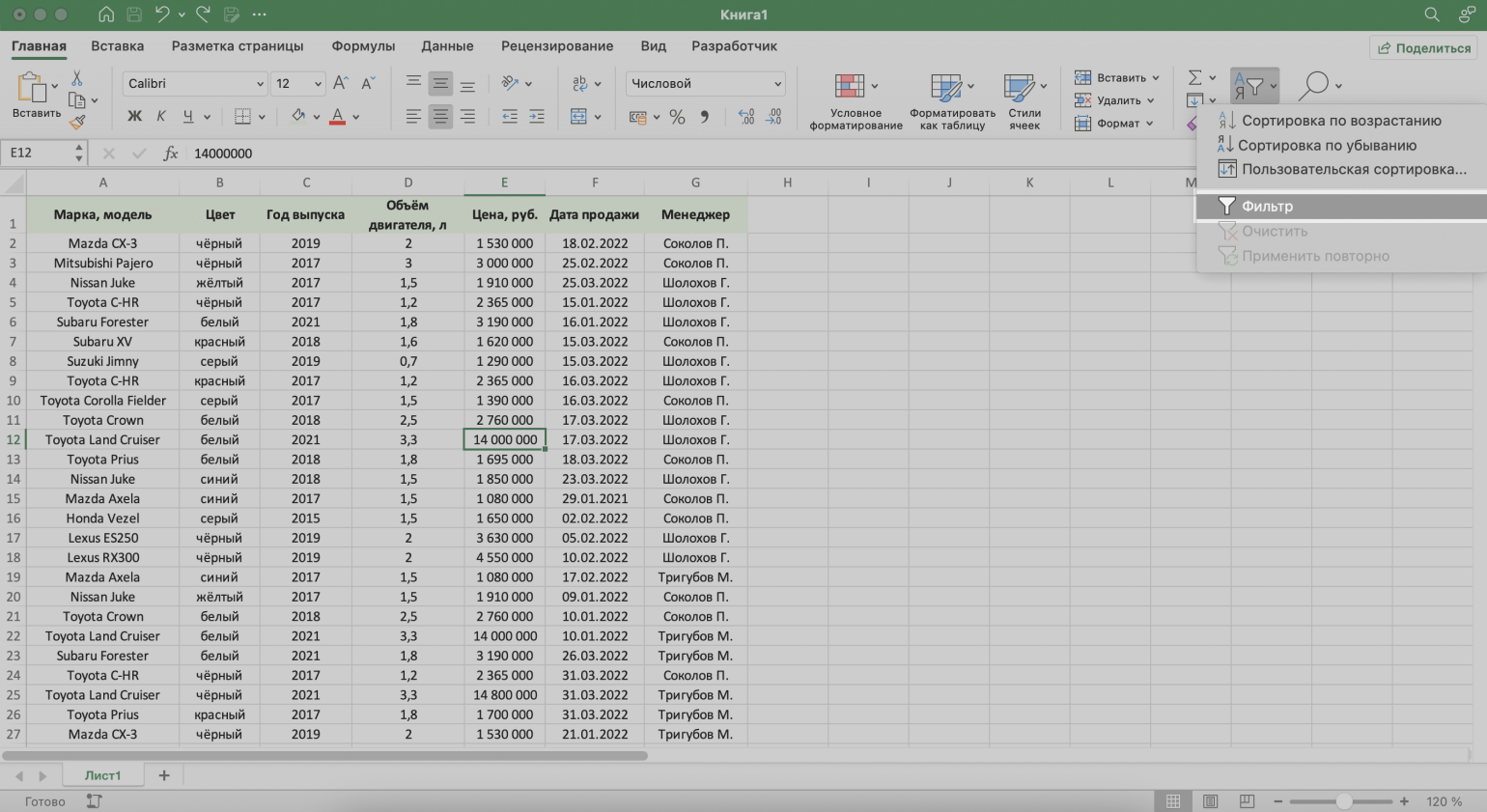1487x812 pixels.
Task: Expand the Числовой number format dropdown
Action: click(x=777, y=84)
